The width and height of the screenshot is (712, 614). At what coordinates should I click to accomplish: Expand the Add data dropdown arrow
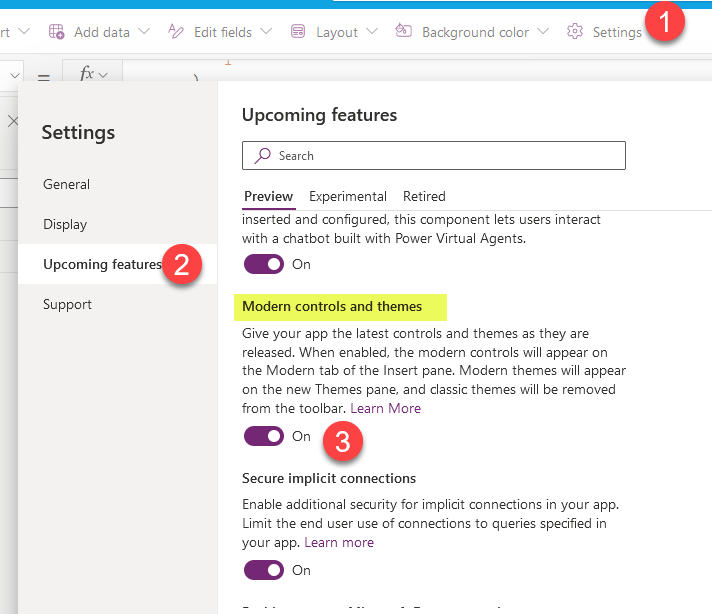click(144, 32)
